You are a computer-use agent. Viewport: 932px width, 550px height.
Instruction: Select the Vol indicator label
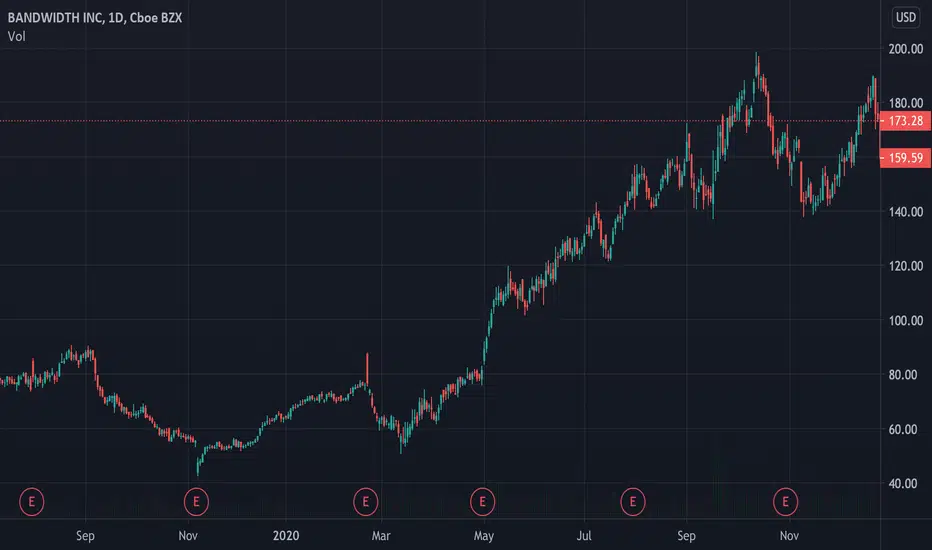[17, 37]
